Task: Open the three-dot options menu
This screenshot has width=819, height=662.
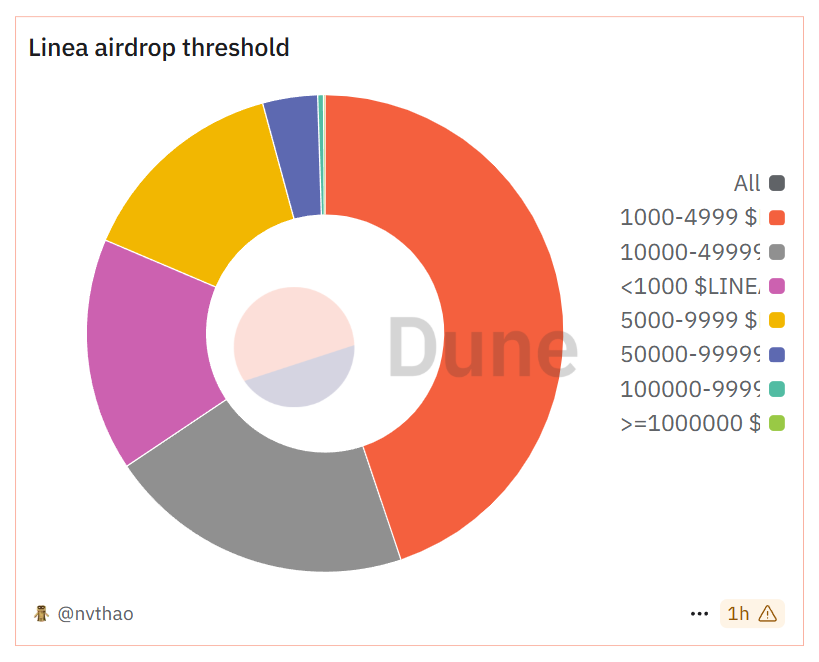Action: pos(699,613)
